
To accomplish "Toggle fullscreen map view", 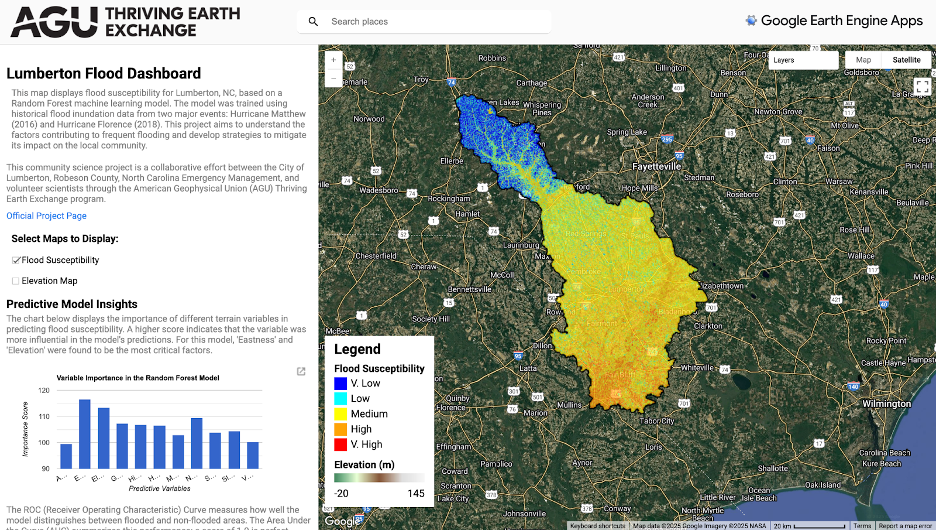I will click(921, 86).
